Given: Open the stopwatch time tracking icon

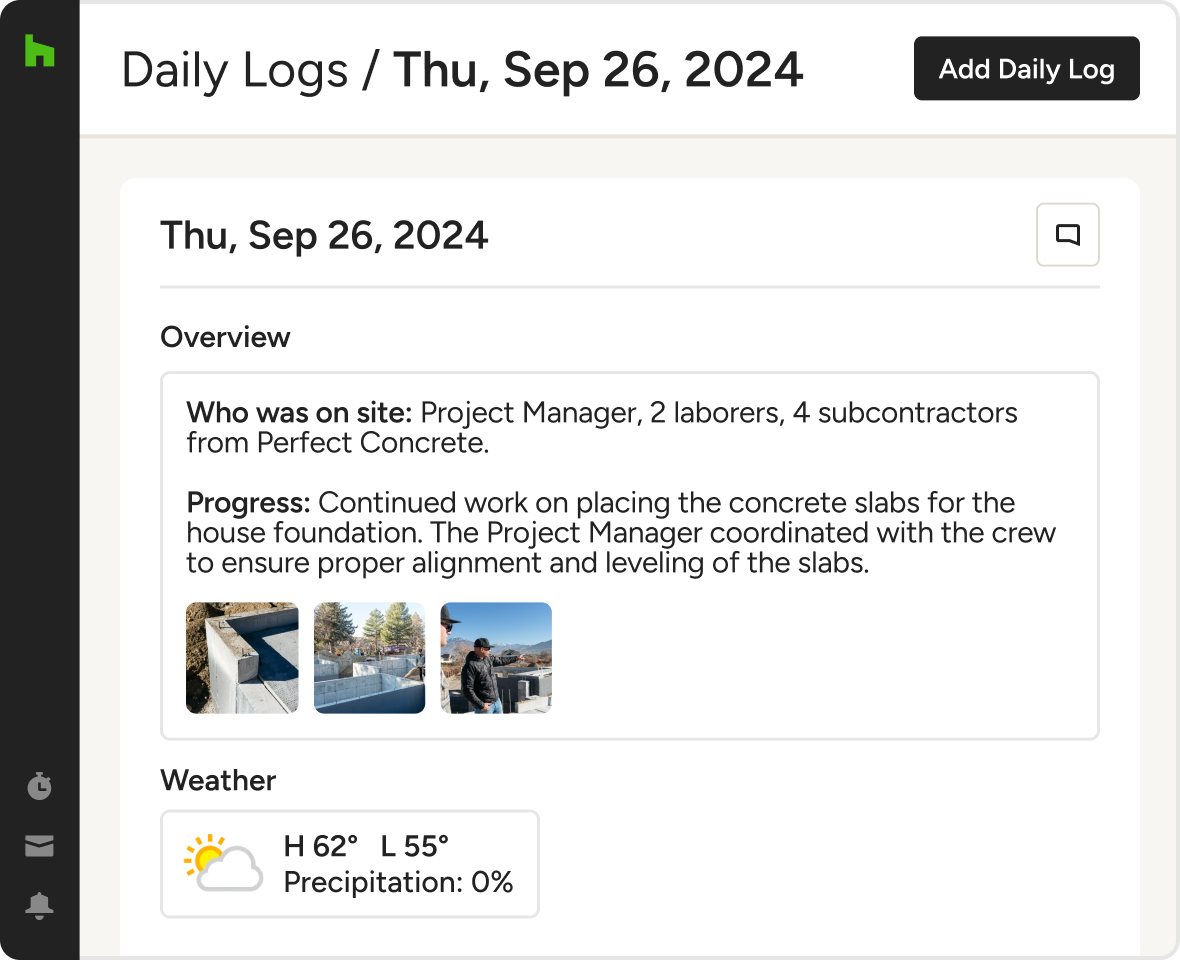Looking at the screenshot, I should pos(39,786).
